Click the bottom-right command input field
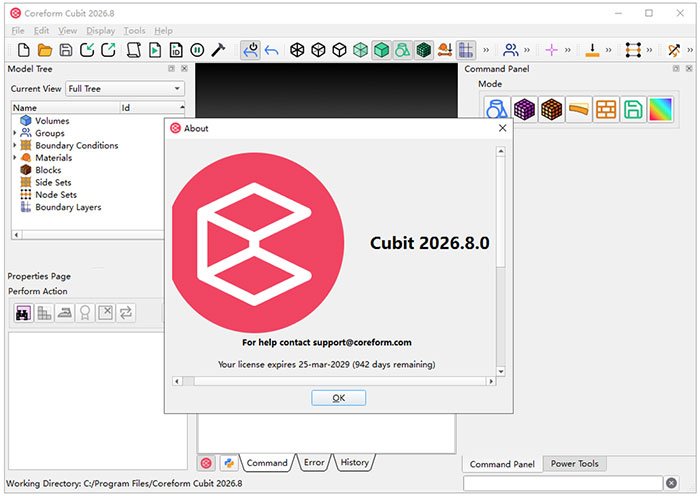Image resolution: width=700 pixels, height=496 pixels. [x=562, y=483]
